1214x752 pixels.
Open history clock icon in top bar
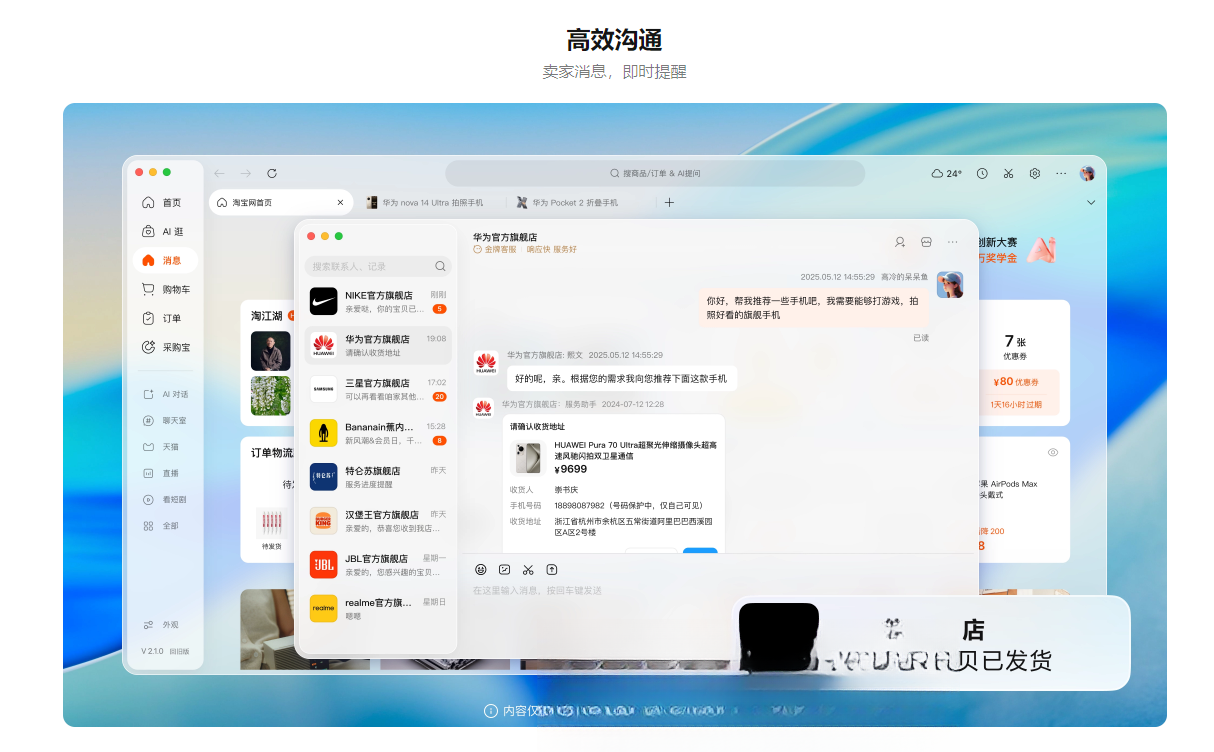pos(982,173)
